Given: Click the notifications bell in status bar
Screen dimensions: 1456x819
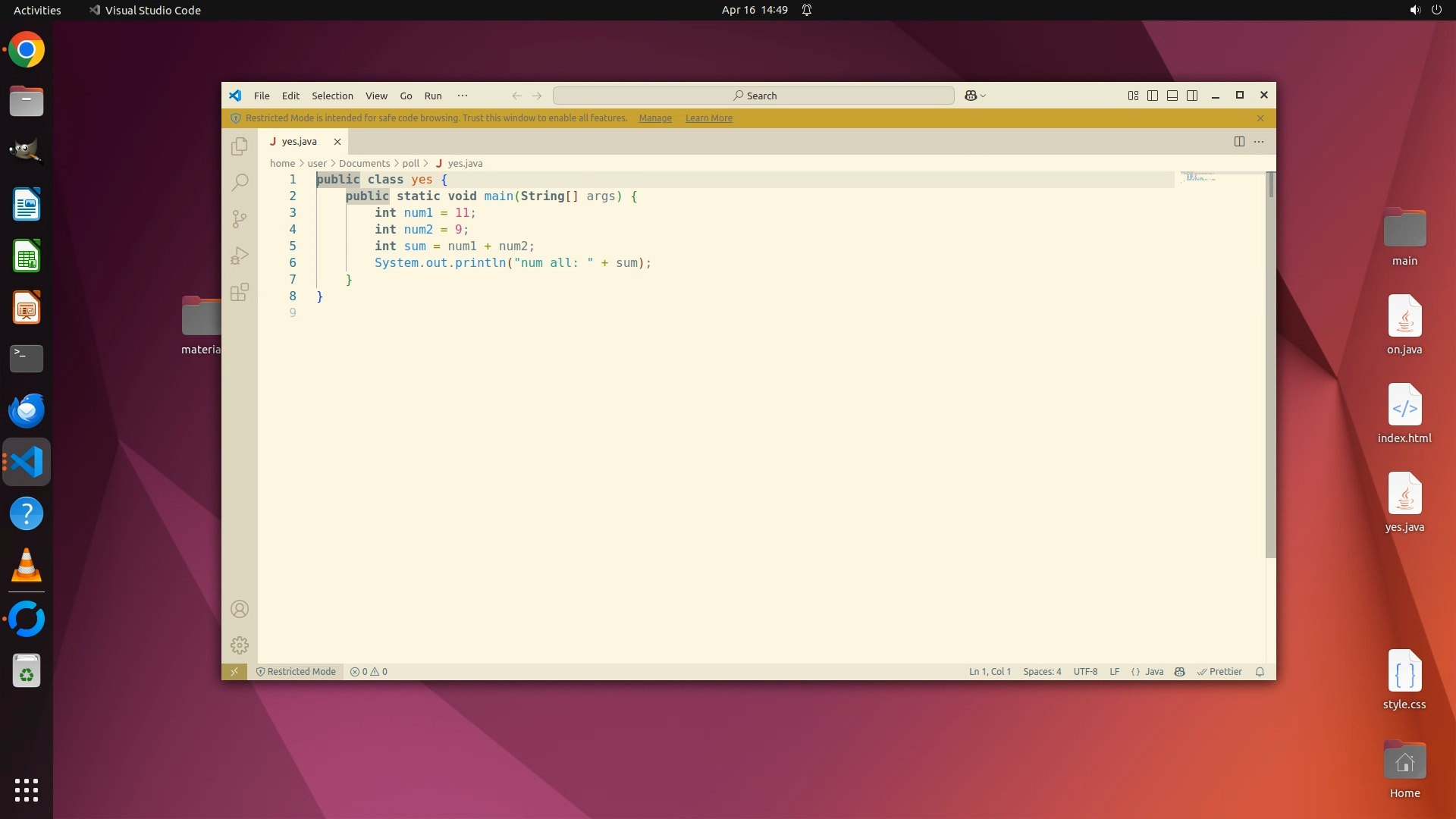Looking at the screenshot, I should 1260,672.
